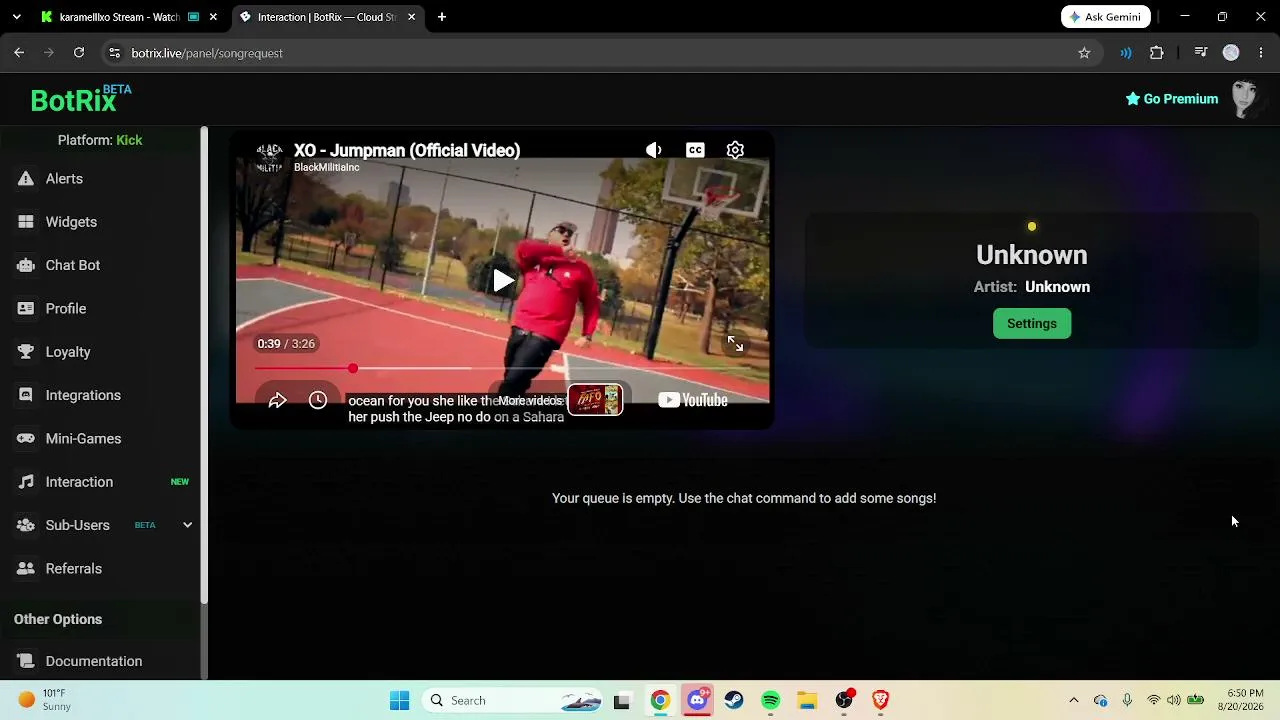Open Spotify from the taskbar
Viewport: 1280px width, 720px height.
coord(770,701)
